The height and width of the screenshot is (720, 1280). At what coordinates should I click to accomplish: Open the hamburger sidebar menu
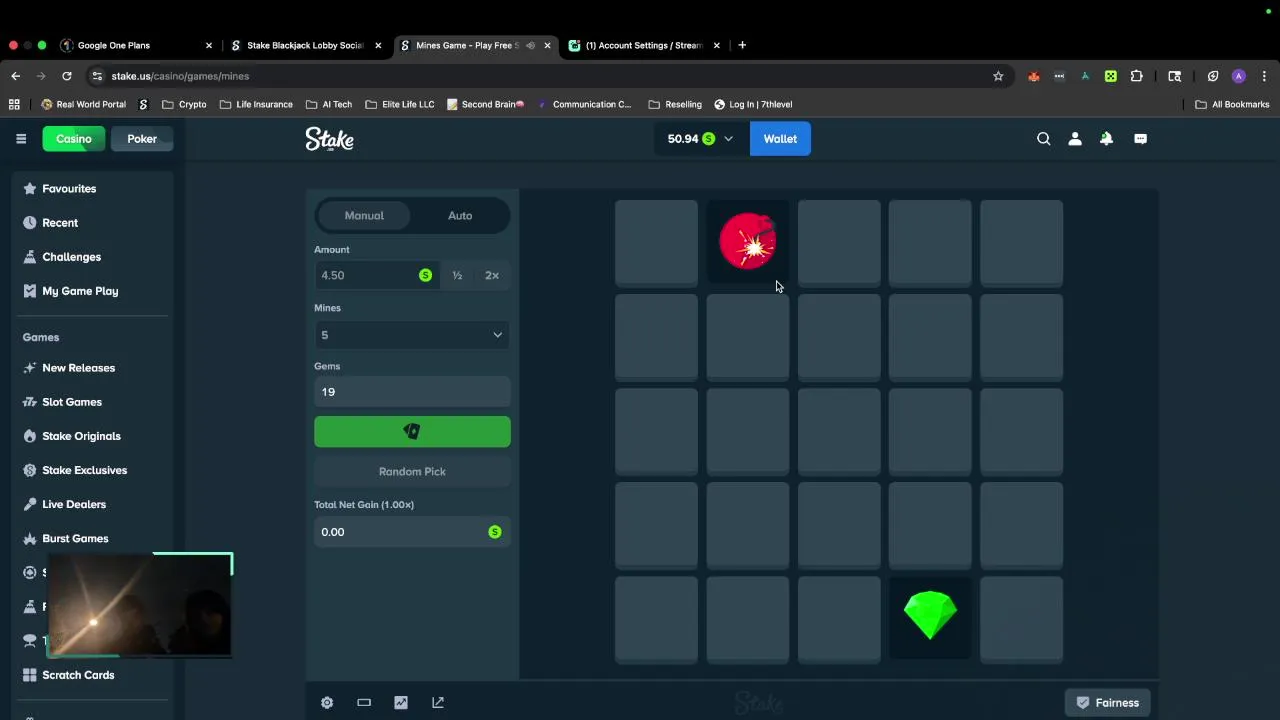click(x=21, y=139)
